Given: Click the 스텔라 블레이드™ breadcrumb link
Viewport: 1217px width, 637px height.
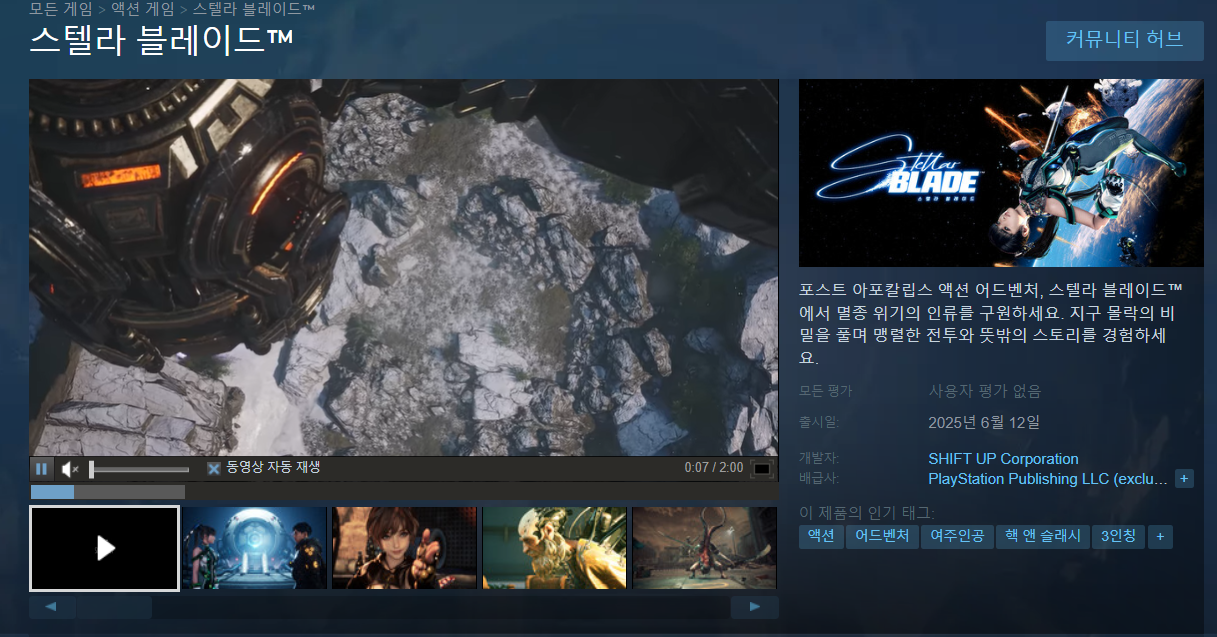Looking at the screenshot, I should (254, 9).
